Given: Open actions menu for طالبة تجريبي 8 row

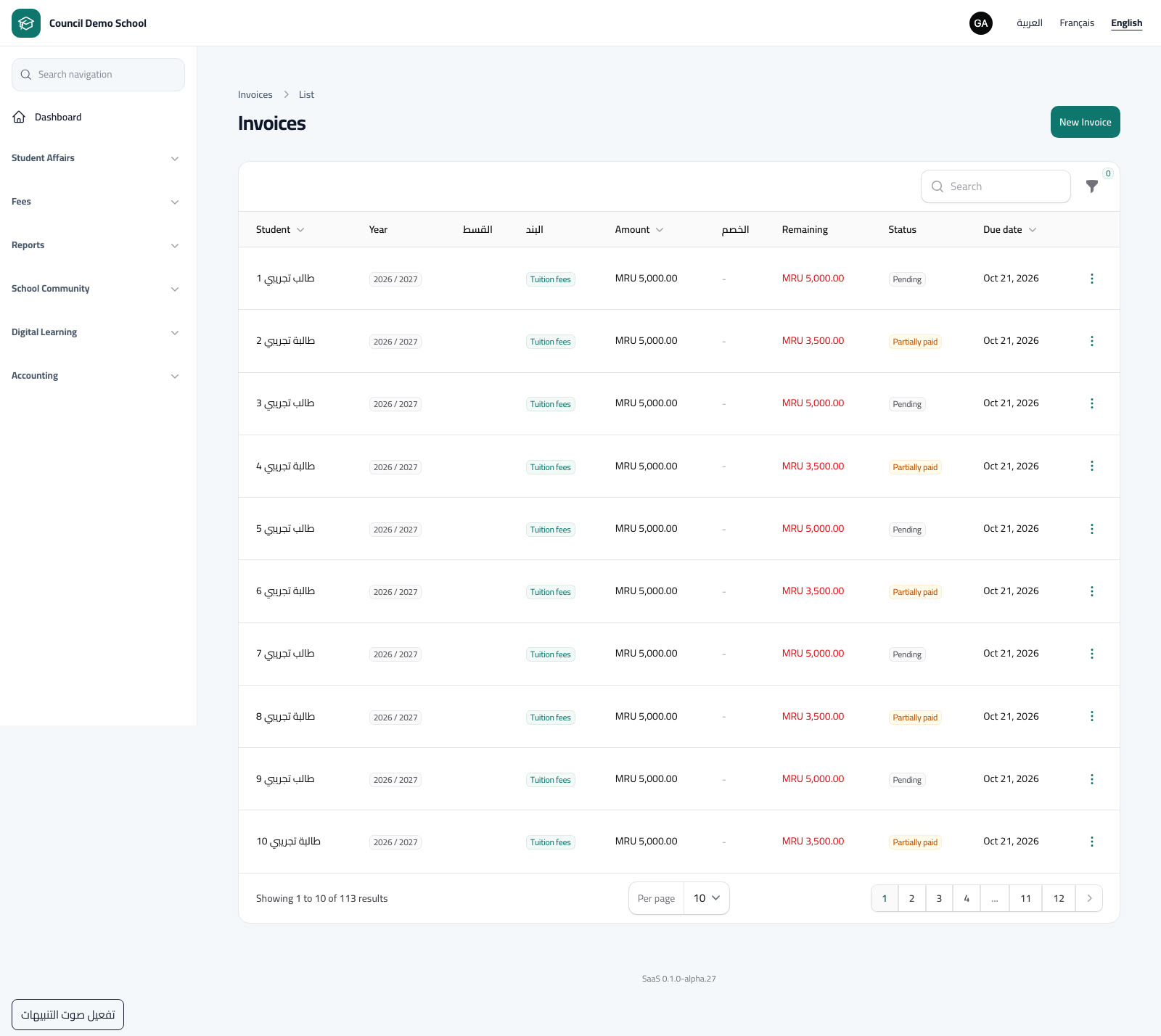Looking at the screenshot, I should tap(1092, 716).
